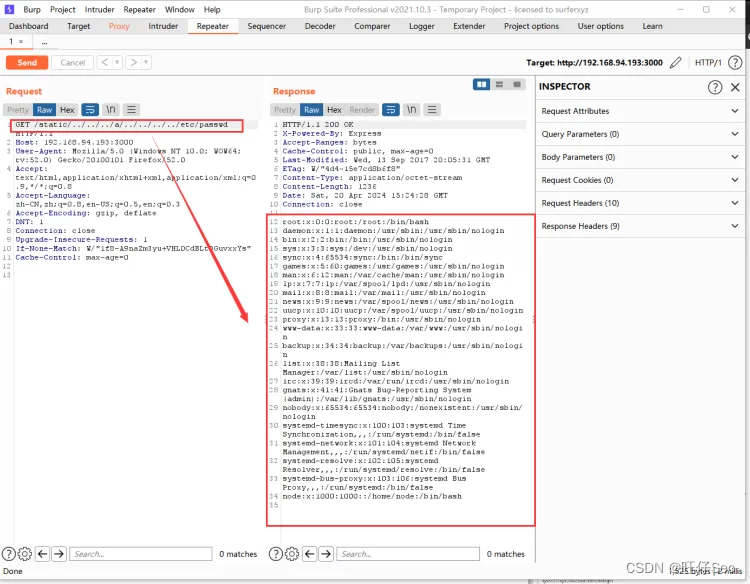Open the Learn tab
This screenshot has height=584, width=750.
(x=652, y=26)
